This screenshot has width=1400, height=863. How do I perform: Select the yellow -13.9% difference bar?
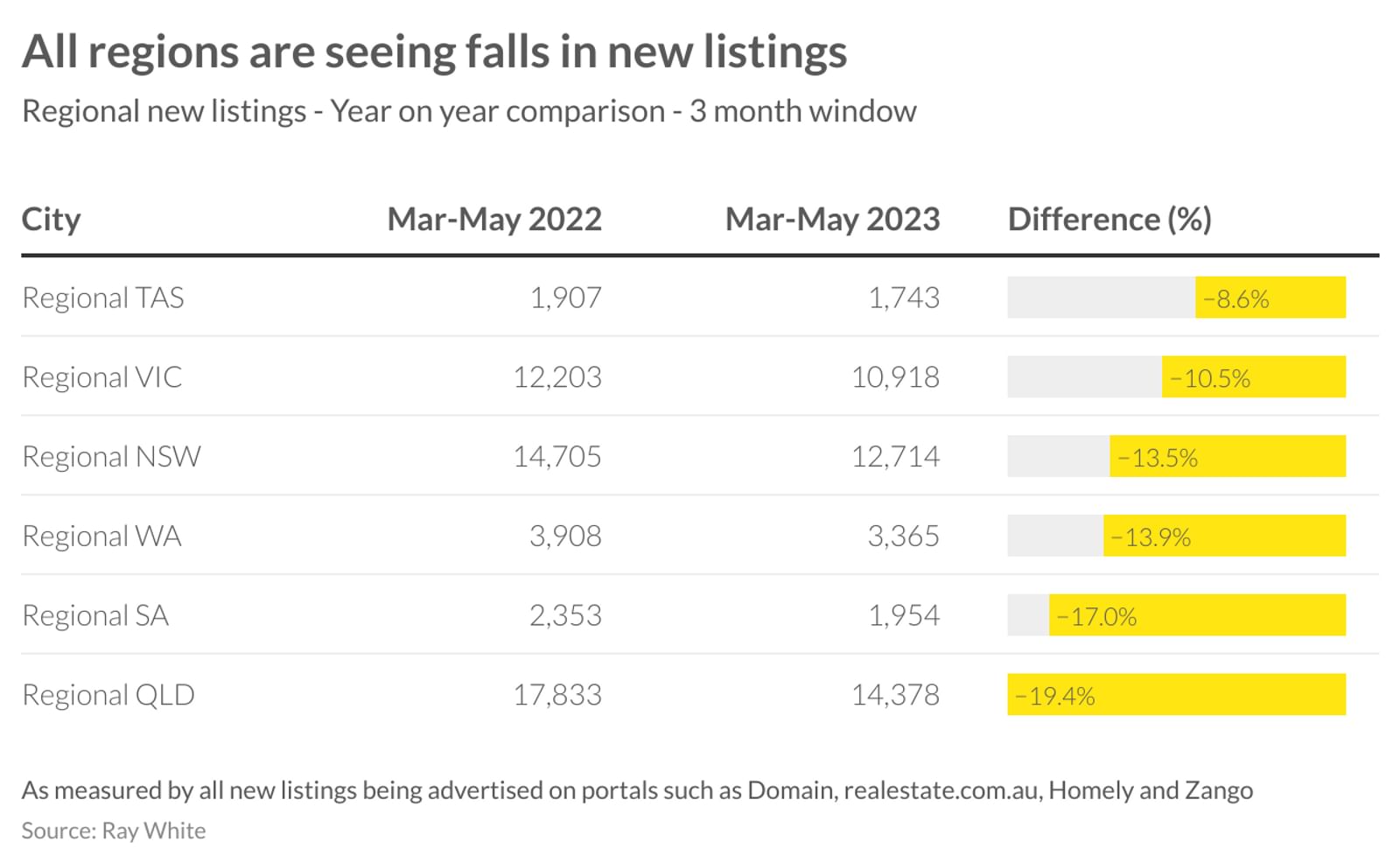pos(1223,536)
